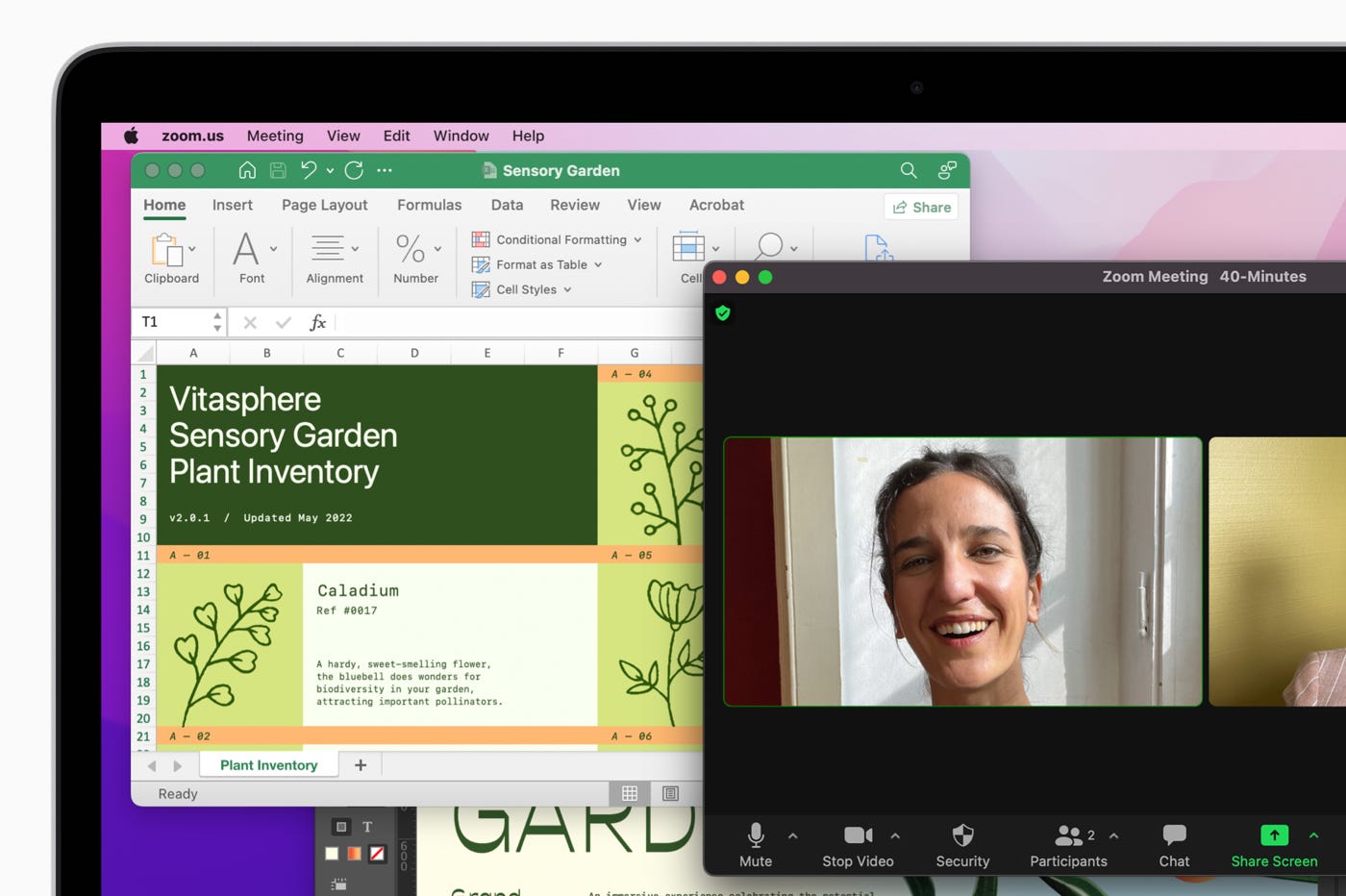This screenshot has height=896, width=1346.
Task: View Zoom encryption shield icon
Action: [723, 312]
